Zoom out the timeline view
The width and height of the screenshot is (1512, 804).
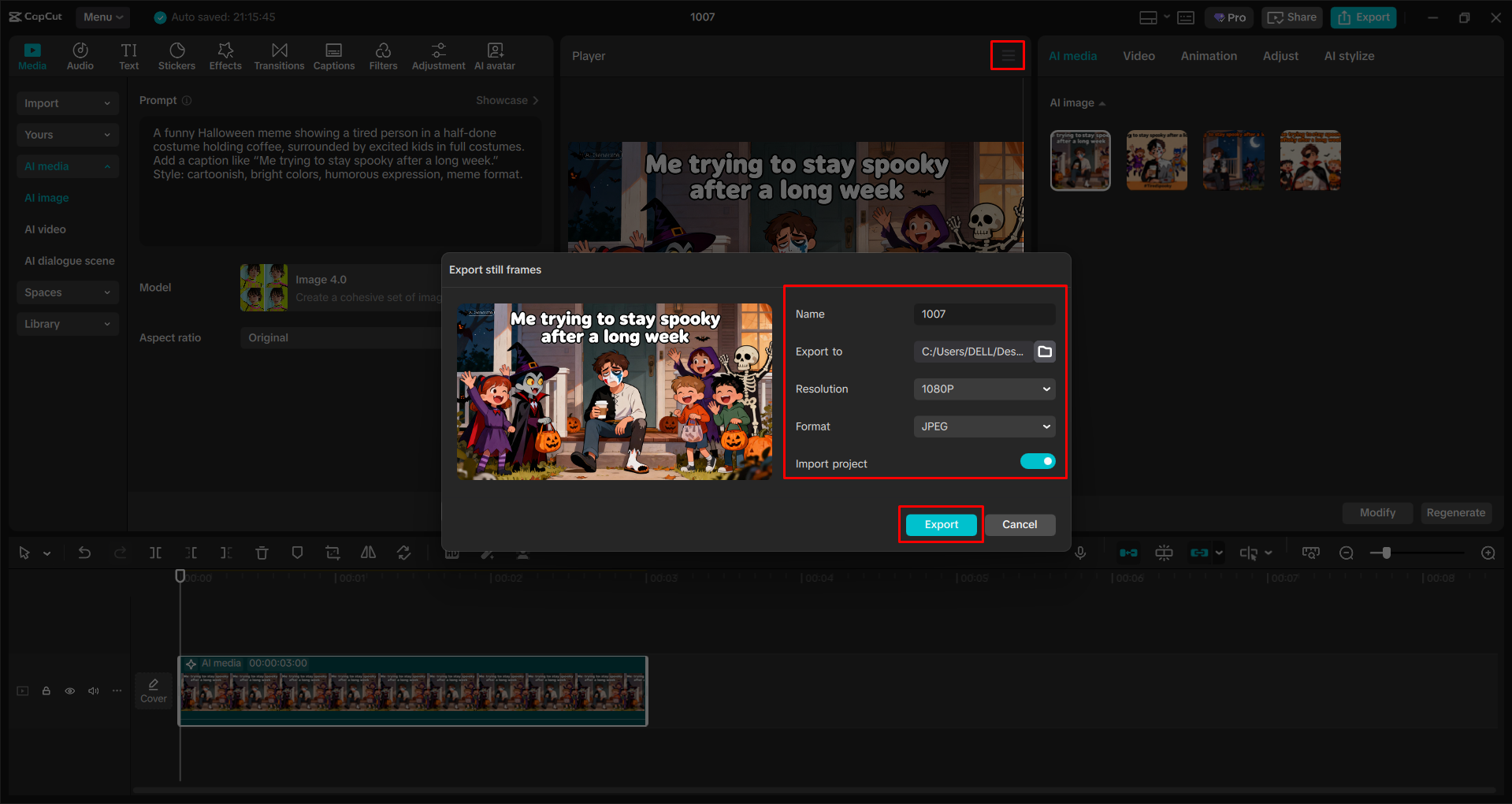pyautogui.click(x=1346, y=553)
